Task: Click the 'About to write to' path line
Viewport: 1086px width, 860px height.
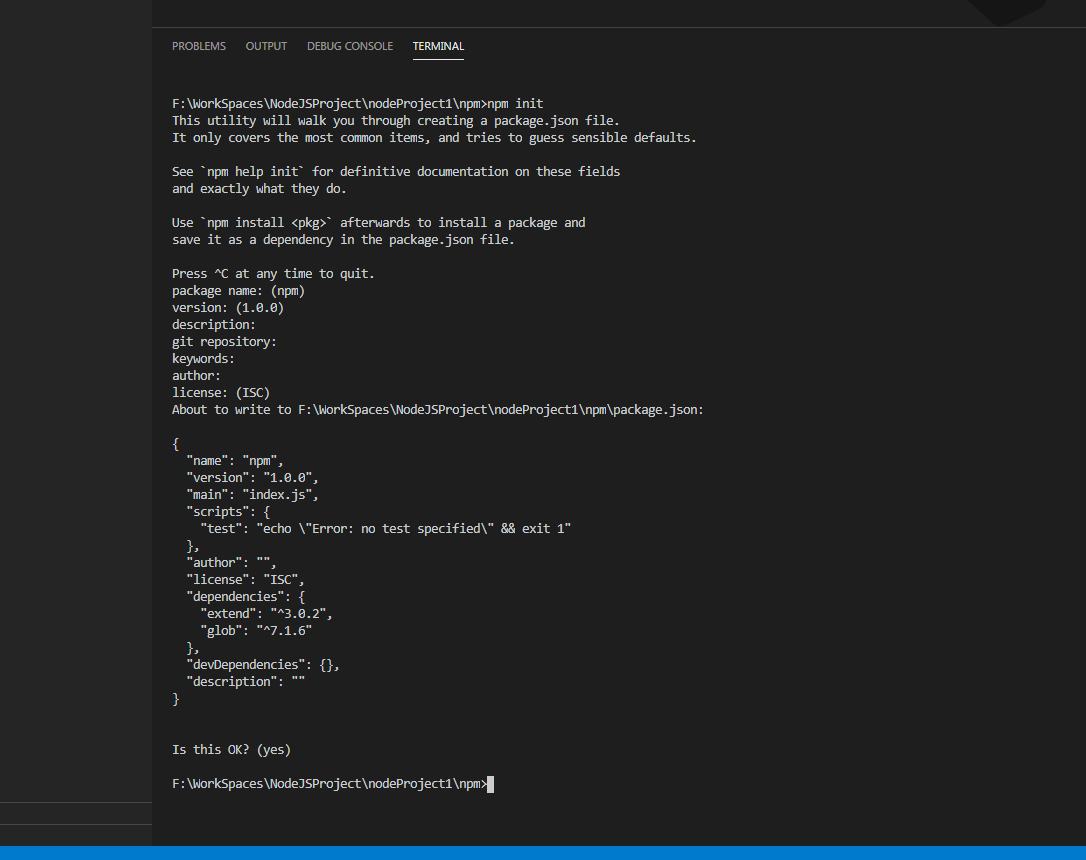Action: click(x=438, y=410)
